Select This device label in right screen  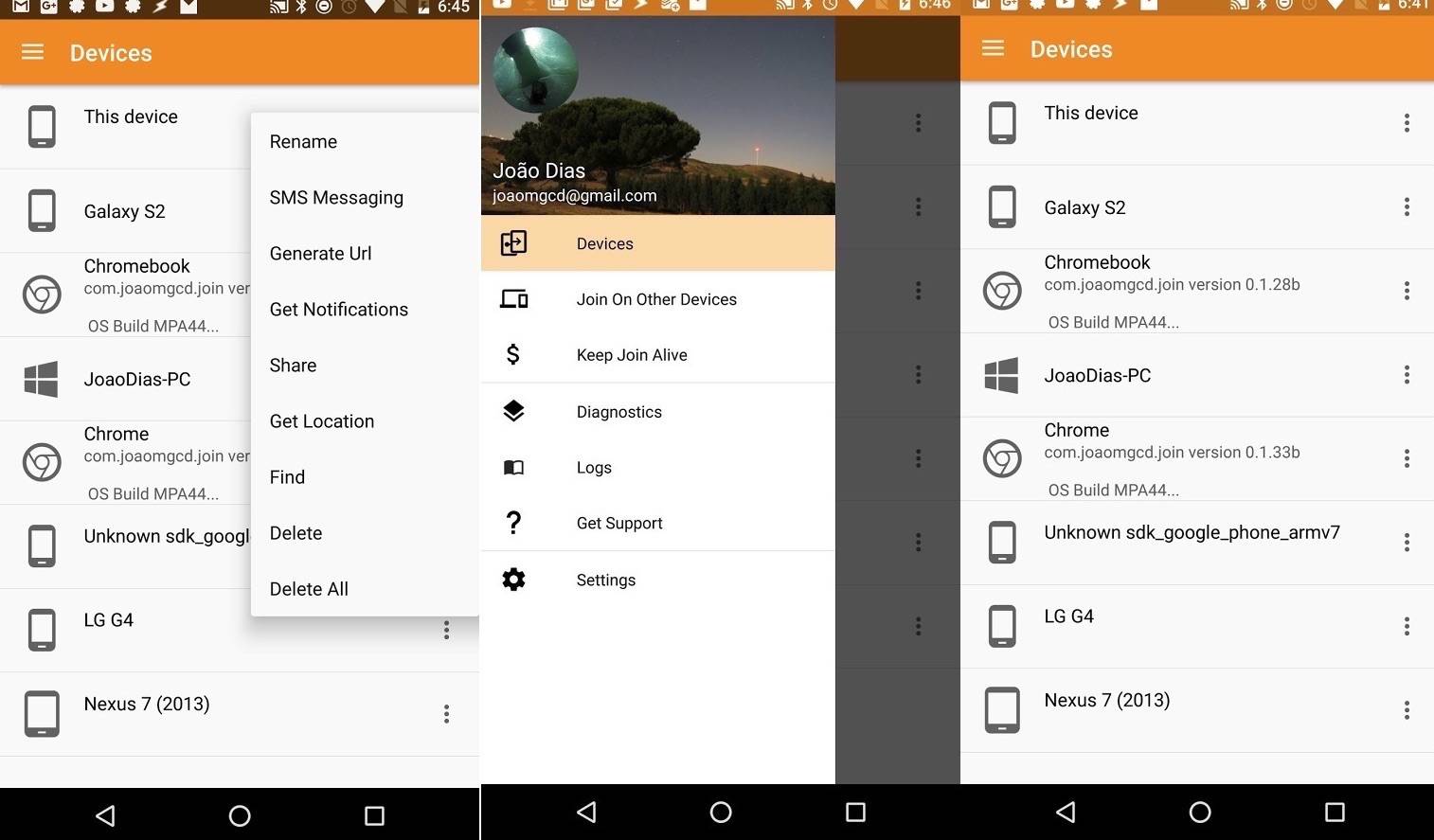[1091, 113]
